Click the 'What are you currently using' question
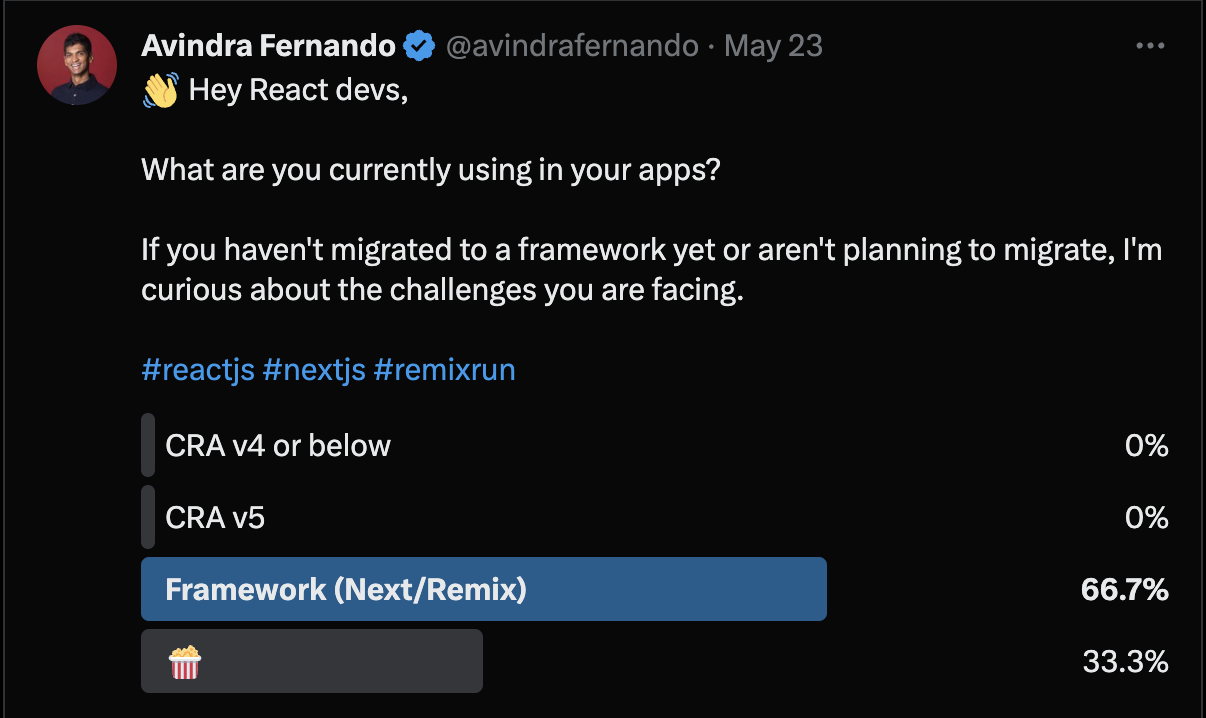Viewport: 1206px width, 718px height. (x=430, y=169)
